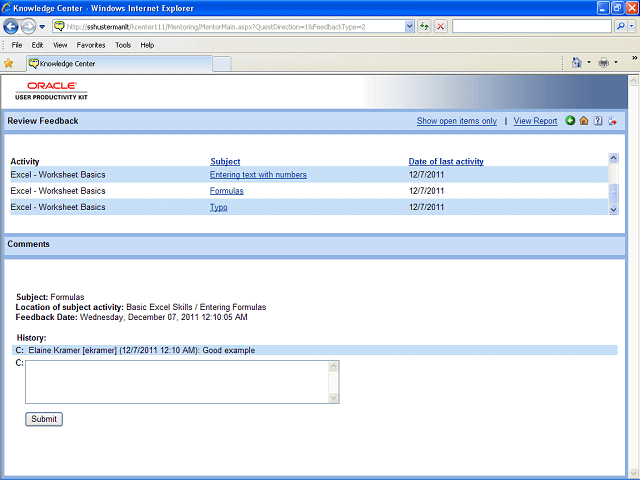Screen dimensions: 640x480
Task: Click feedback list scrollbar up arrow
Action: pos(613,158)
